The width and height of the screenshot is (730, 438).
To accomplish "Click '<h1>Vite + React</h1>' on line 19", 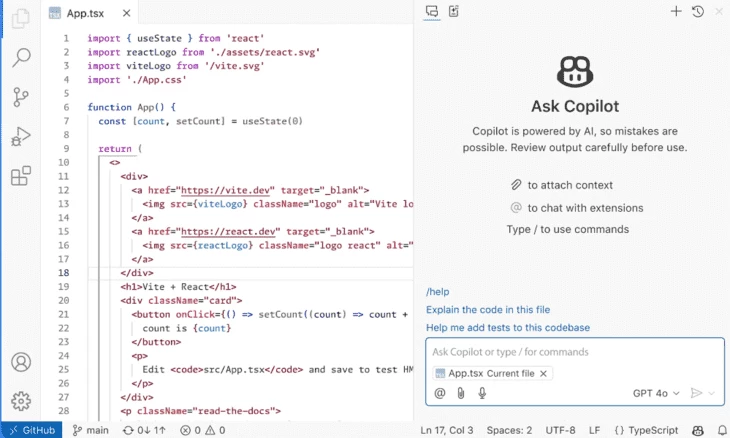I will pyautogui.click(x=178, y=287).
